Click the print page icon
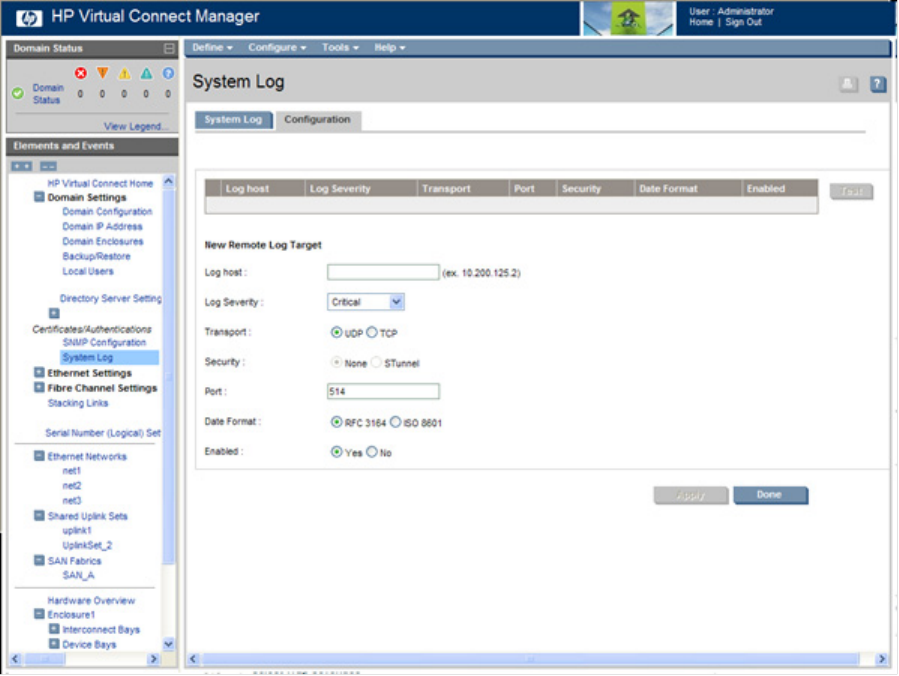899x676 pixels. tap(848, 85)
